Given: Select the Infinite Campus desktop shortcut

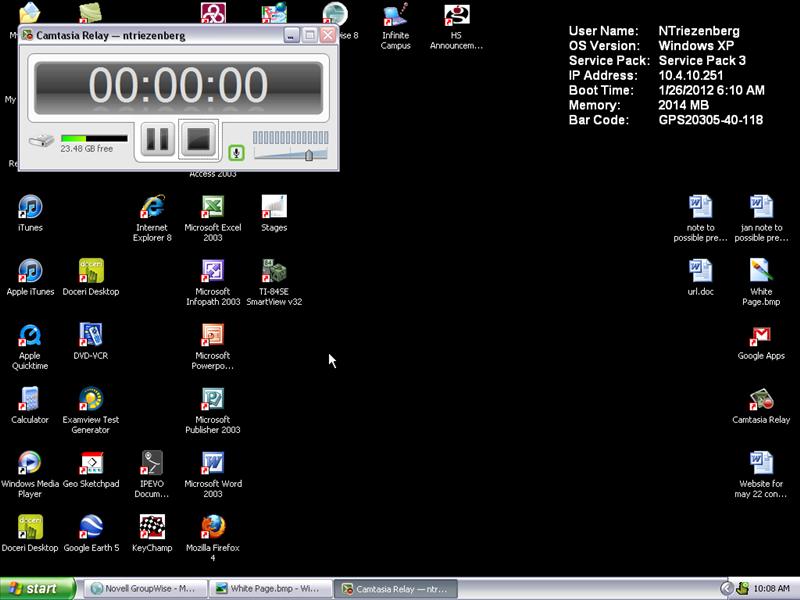Looking at the screenshot, I should (x=395, y=27).
